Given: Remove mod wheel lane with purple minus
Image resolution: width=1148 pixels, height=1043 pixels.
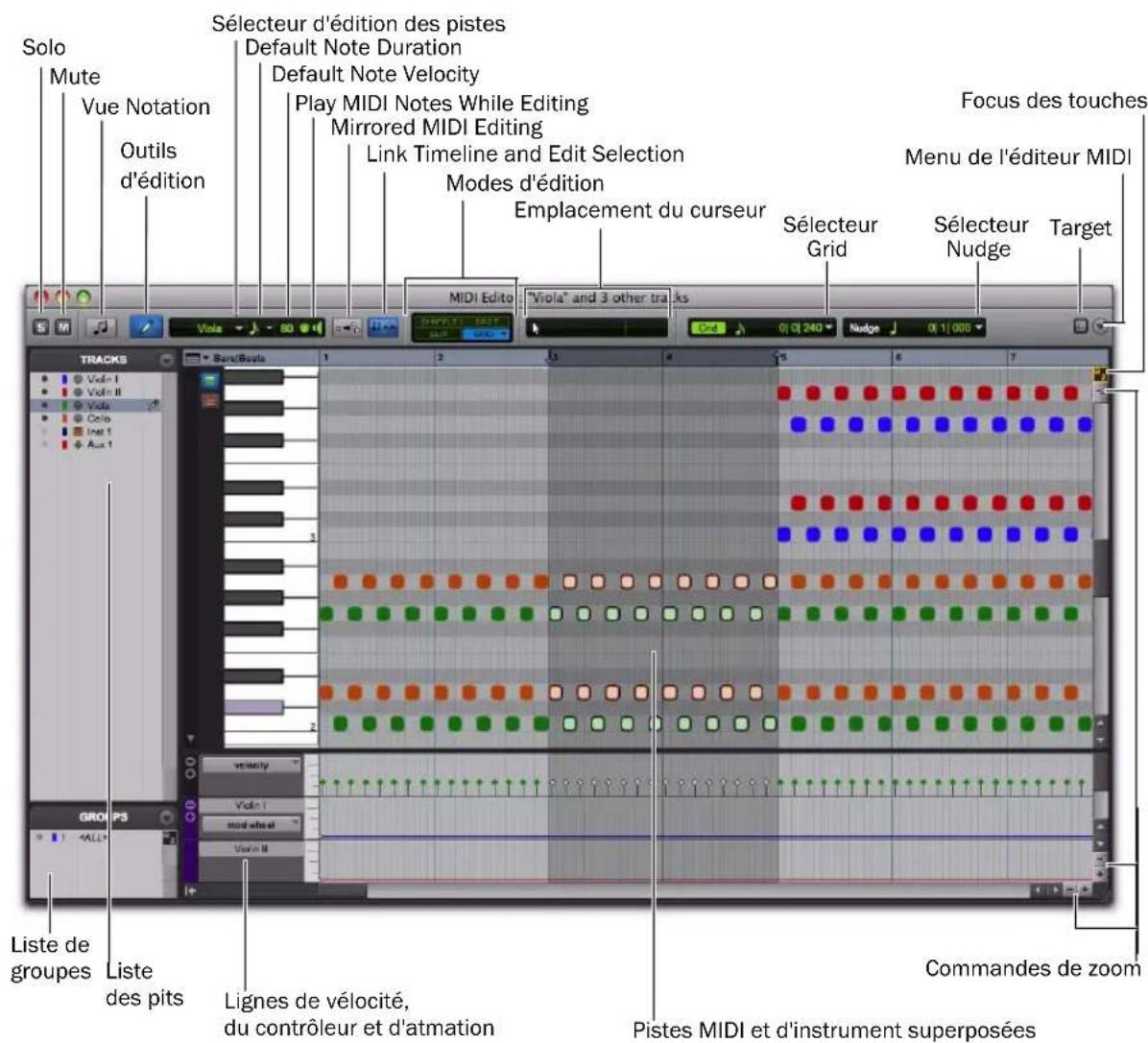Looking at the screenshot, I should point(190,804).
